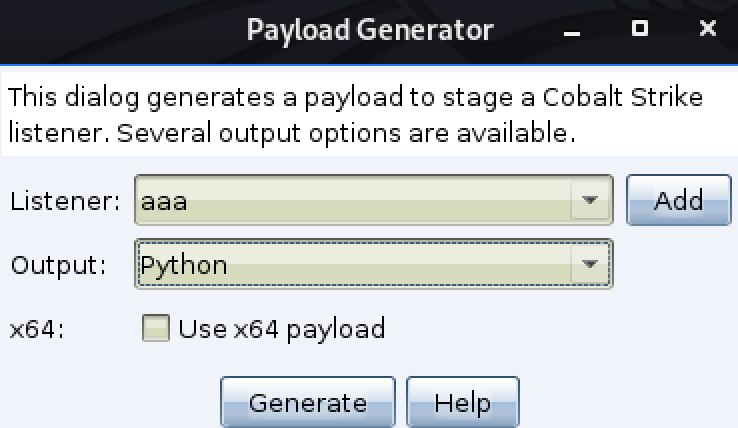Open Help for the payload dialog
The height and width of the screenshot is (428, 738).
[463, 403]
